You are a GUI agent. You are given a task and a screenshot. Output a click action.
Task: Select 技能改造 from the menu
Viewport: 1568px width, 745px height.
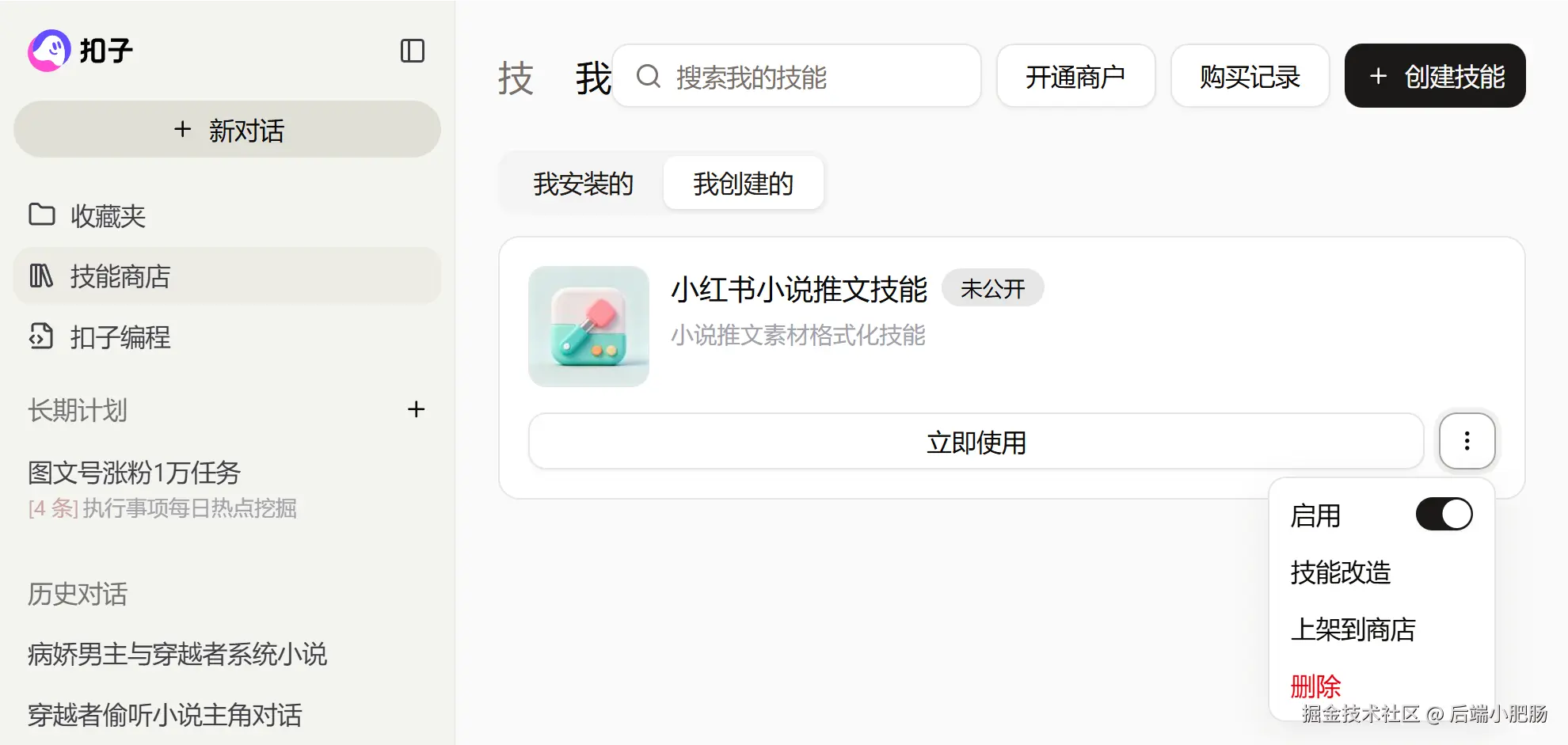[x=1340, y=572]
